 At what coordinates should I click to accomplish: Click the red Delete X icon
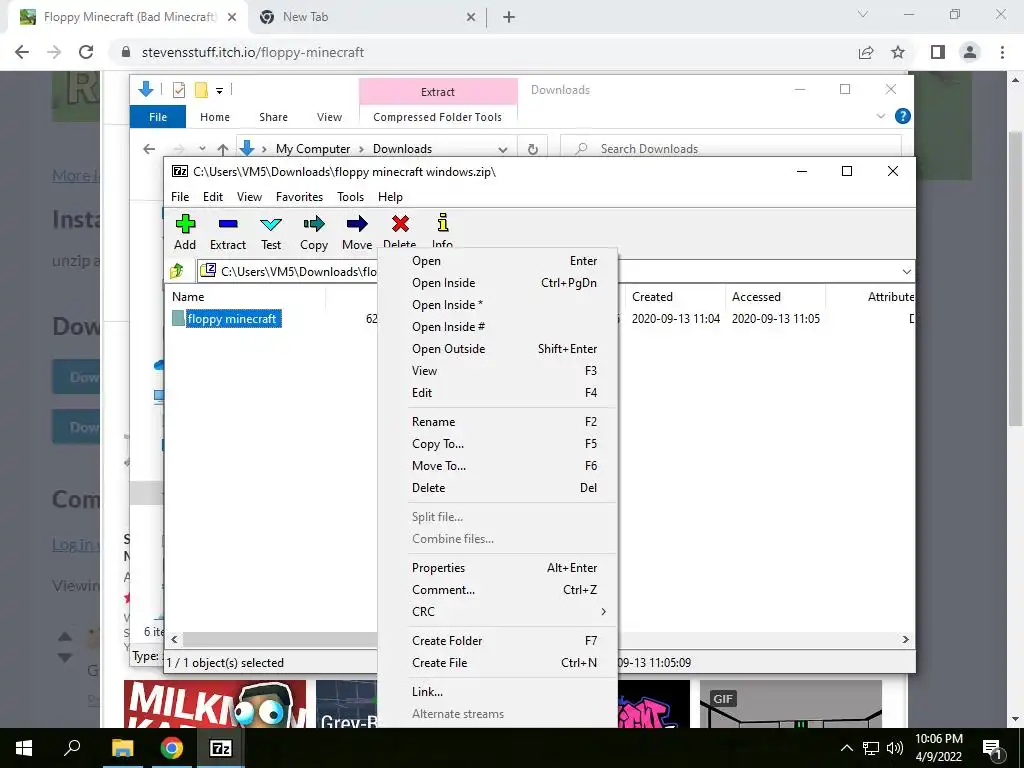[x=400, y=224]
